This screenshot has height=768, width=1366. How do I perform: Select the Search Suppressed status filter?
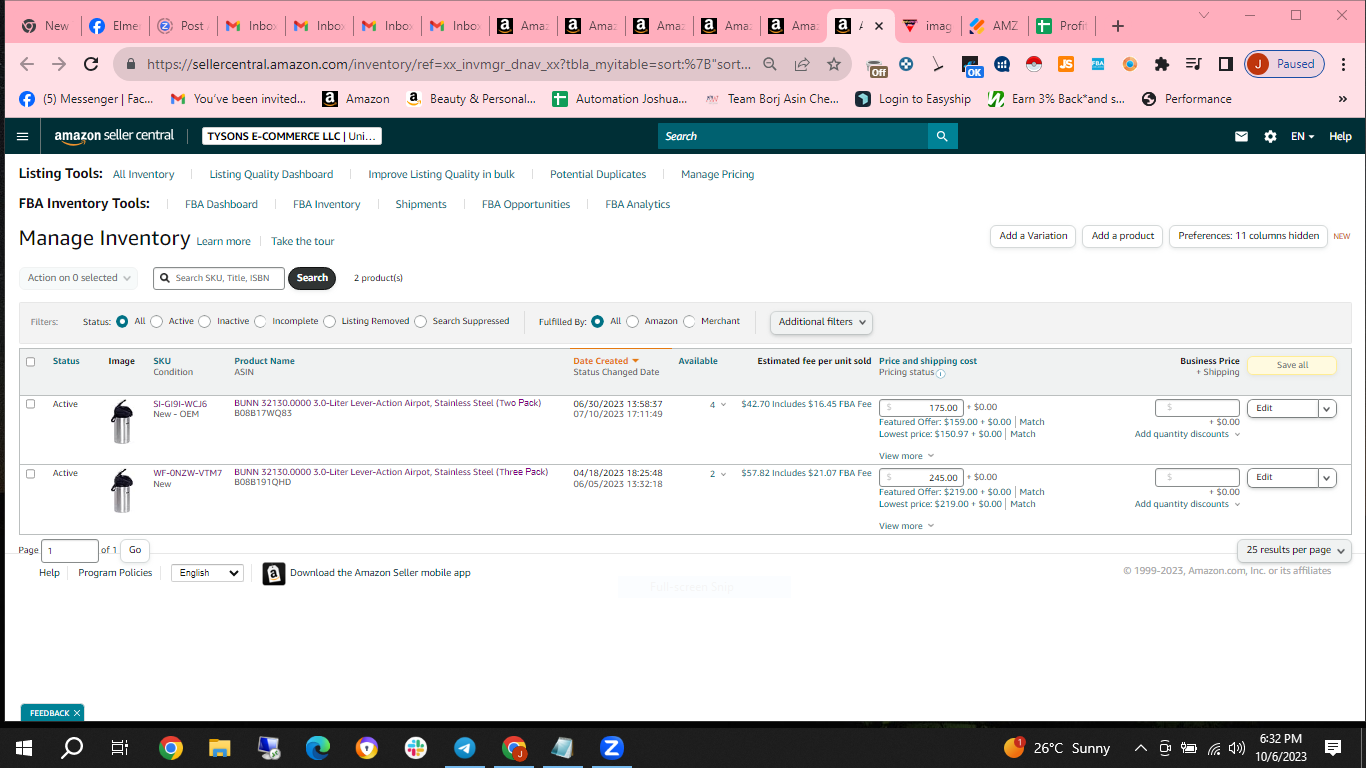(420, 322)
